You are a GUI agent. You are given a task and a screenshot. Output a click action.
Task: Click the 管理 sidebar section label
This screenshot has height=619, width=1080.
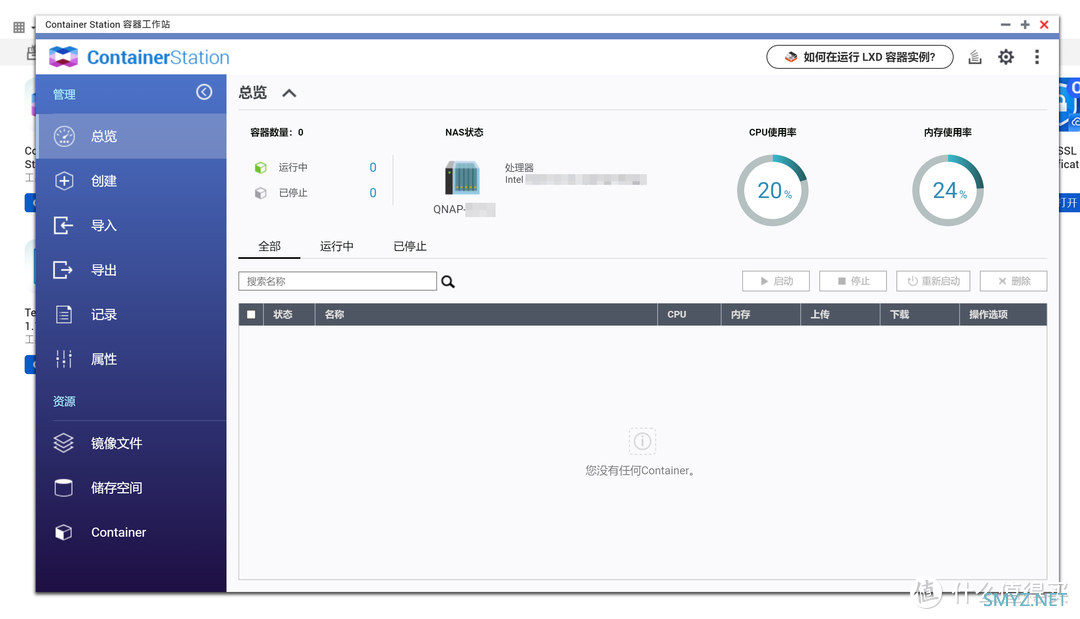[x=64, y=94]
